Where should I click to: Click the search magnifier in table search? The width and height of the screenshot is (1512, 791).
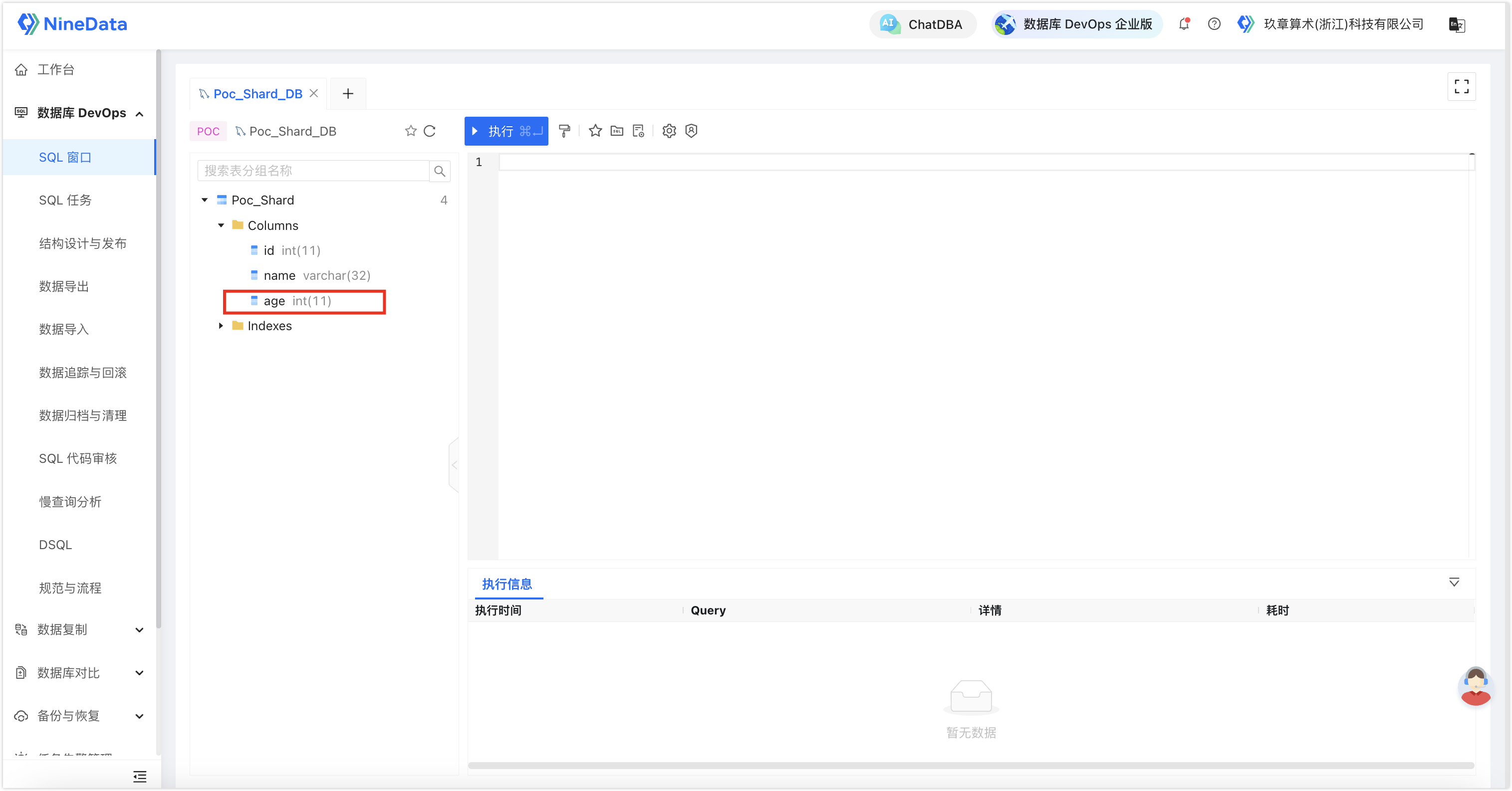(x=440, y=171)
